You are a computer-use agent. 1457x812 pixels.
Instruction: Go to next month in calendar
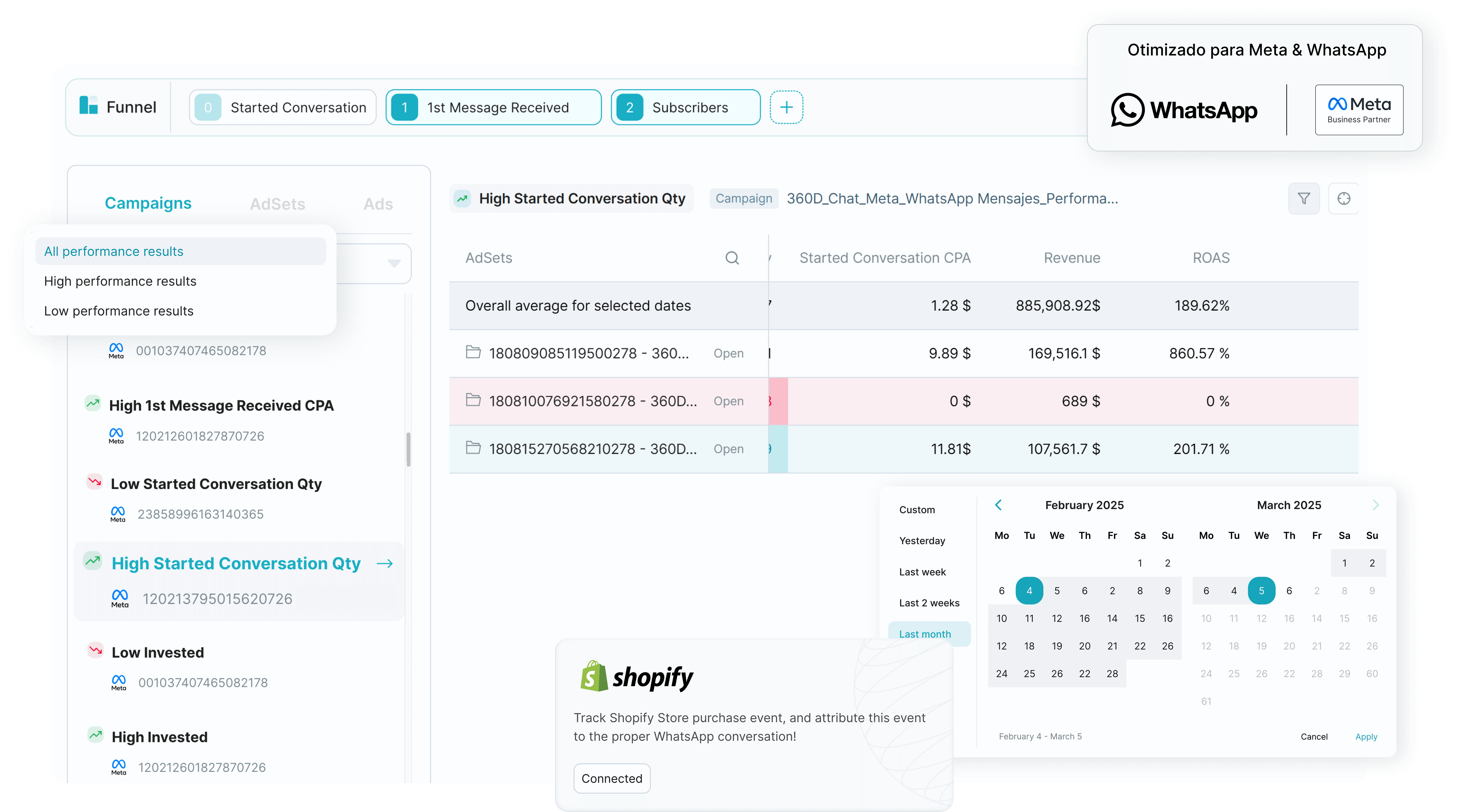coord(1376,505)
